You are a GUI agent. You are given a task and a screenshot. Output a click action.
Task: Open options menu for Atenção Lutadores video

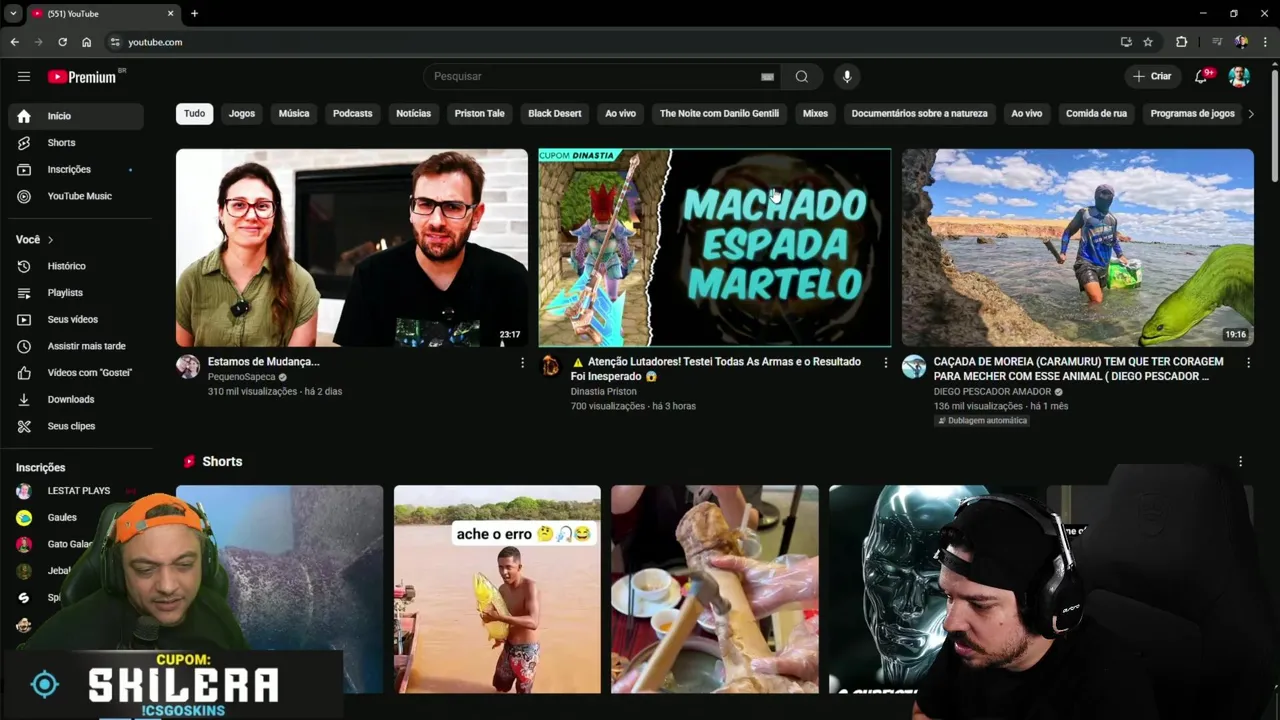click(x=885, y=363)
